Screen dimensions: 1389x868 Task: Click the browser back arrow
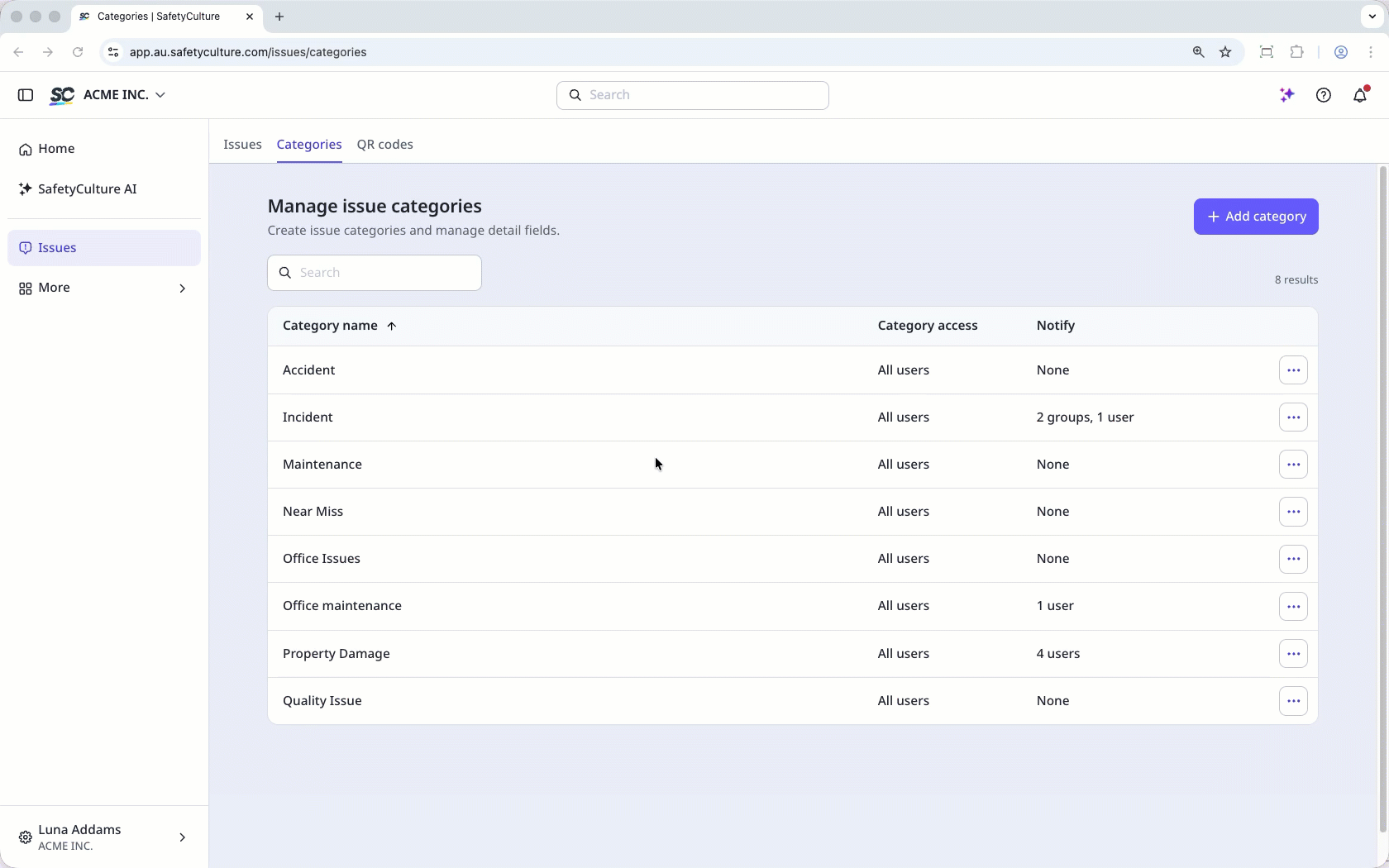pyautogui.click(x=18, y=52)
